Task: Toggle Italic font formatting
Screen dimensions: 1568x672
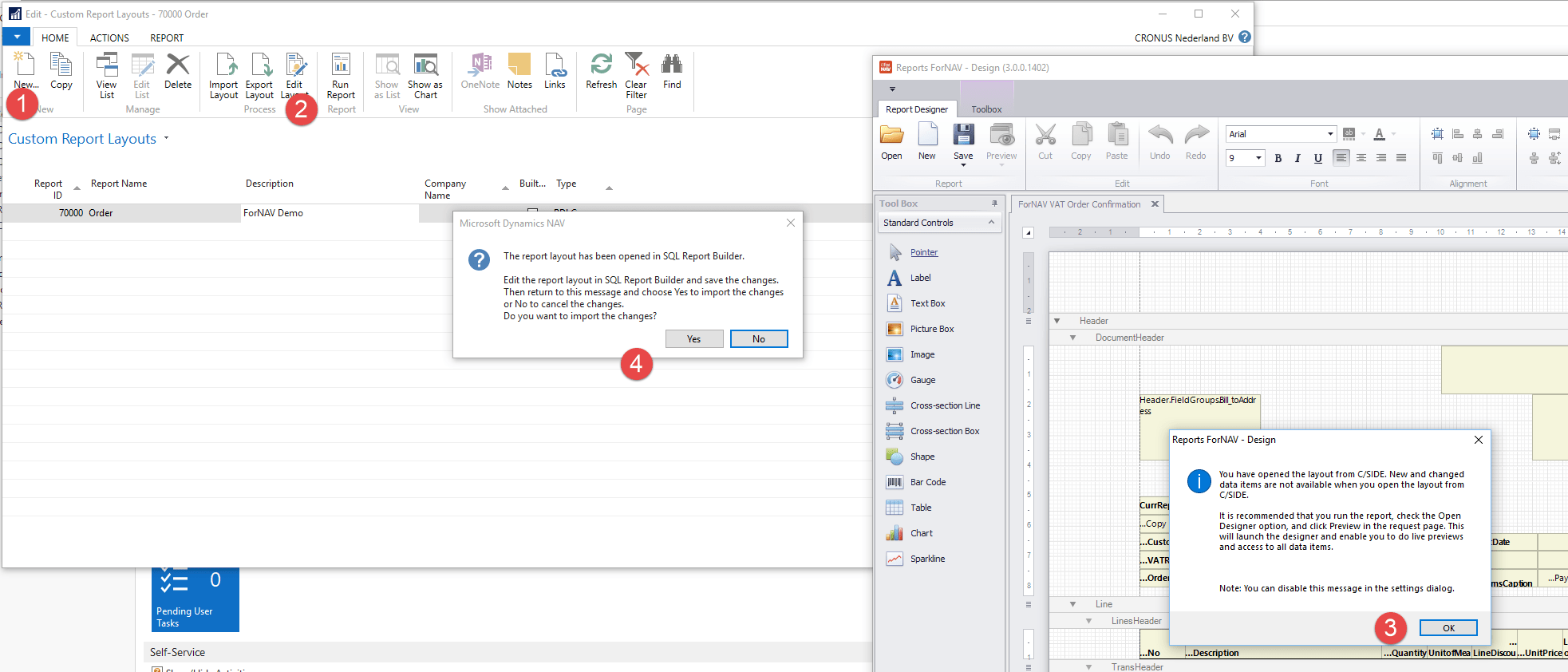Action: coord(1297,158)
